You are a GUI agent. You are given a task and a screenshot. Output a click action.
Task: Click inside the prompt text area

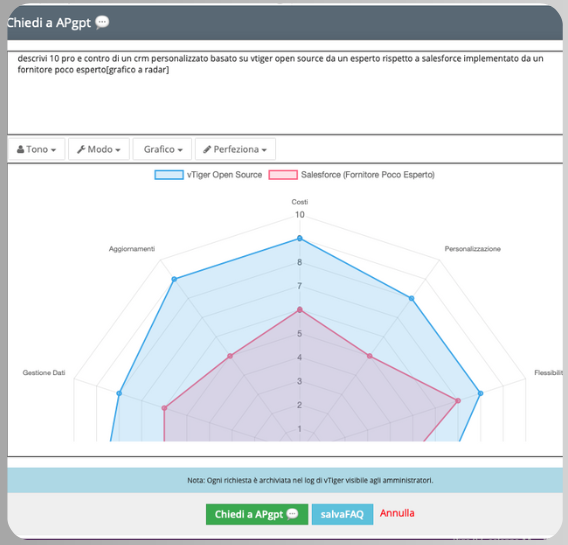coord(285,93)
